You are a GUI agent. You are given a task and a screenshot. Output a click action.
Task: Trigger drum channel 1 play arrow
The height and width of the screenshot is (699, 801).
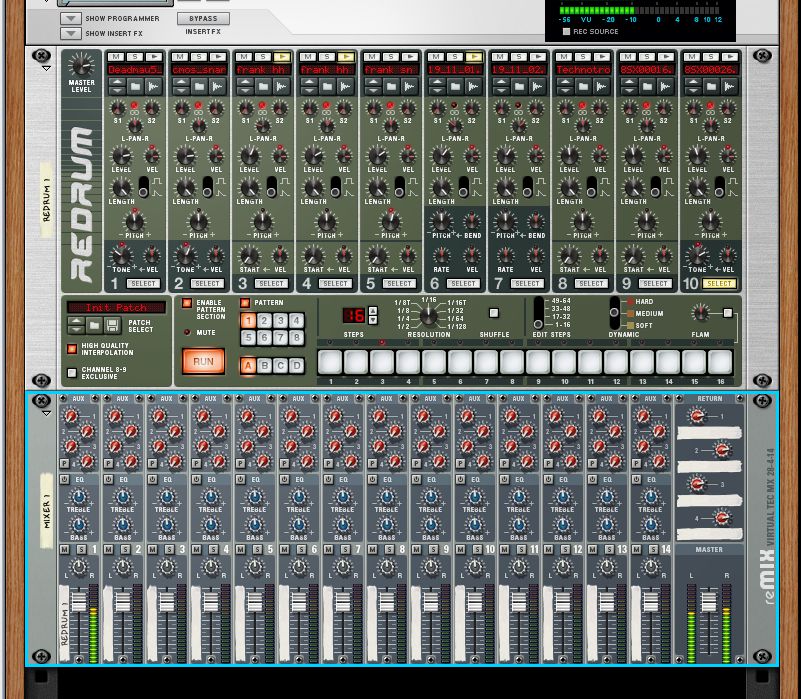154,57
